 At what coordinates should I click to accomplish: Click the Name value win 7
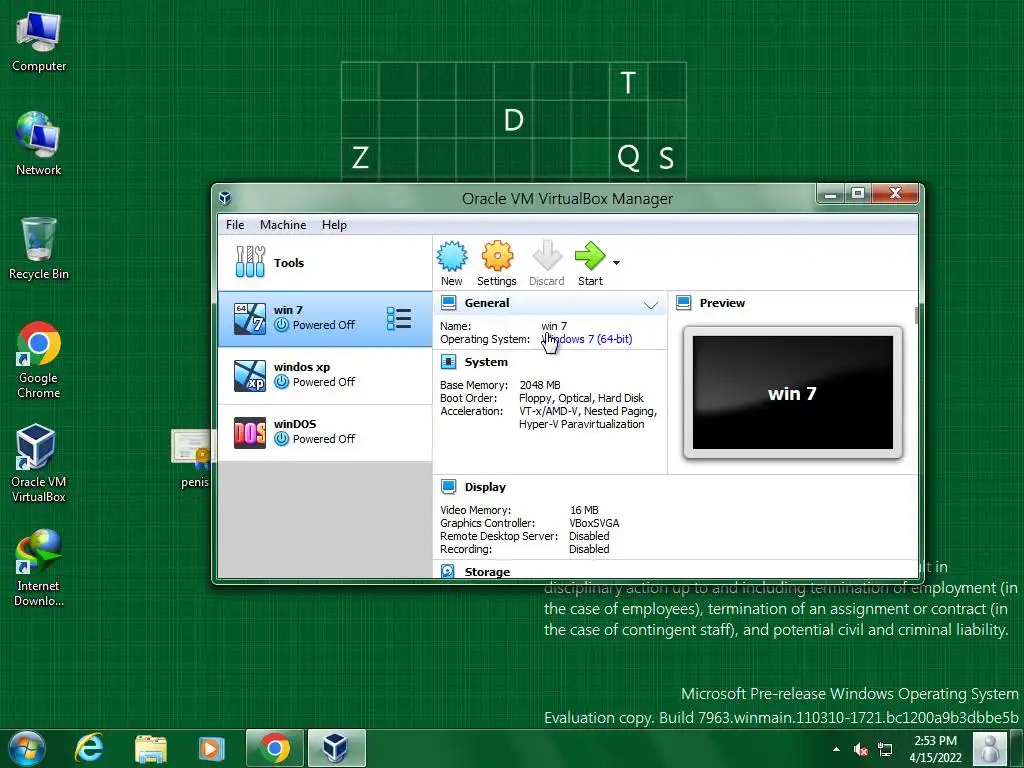(x=554, y=326)
